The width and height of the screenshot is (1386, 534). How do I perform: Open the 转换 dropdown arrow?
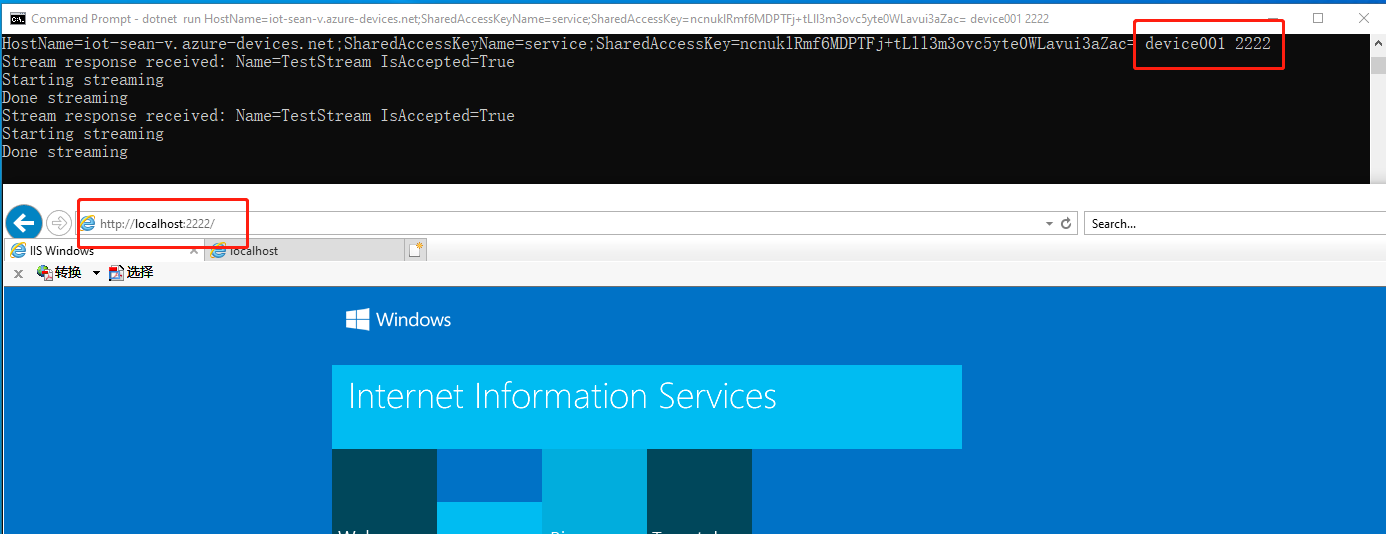tap(96, 273)
